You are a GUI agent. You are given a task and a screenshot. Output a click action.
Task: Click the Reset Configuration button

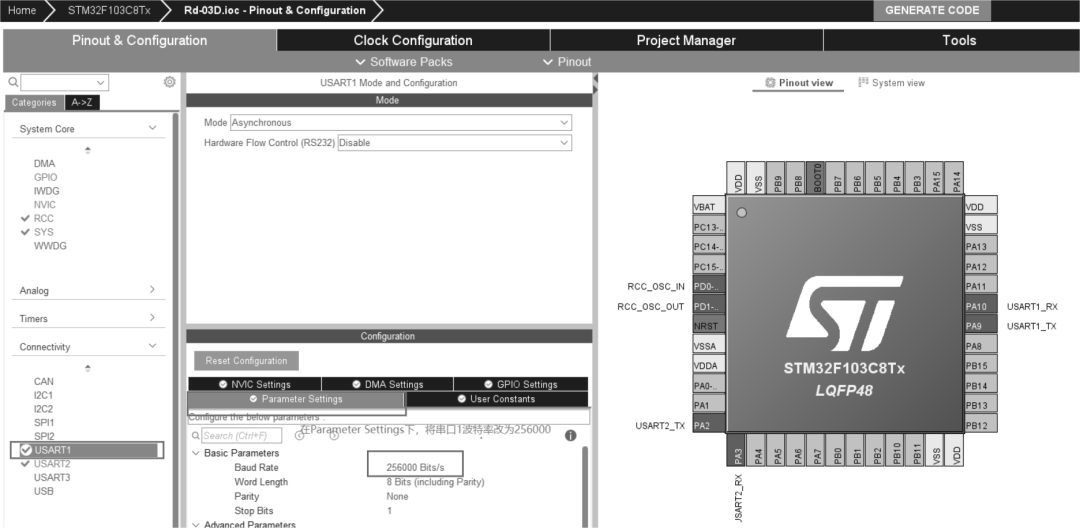pyautogui.click(x=246, y=361)
